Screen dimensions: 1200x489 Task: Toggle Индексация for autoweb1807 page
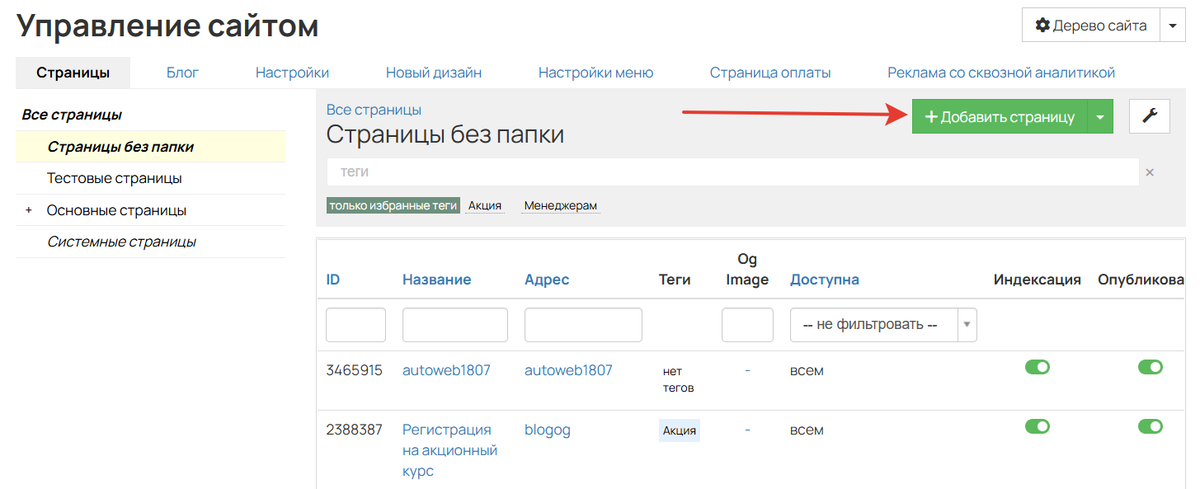pos(1037,368)
